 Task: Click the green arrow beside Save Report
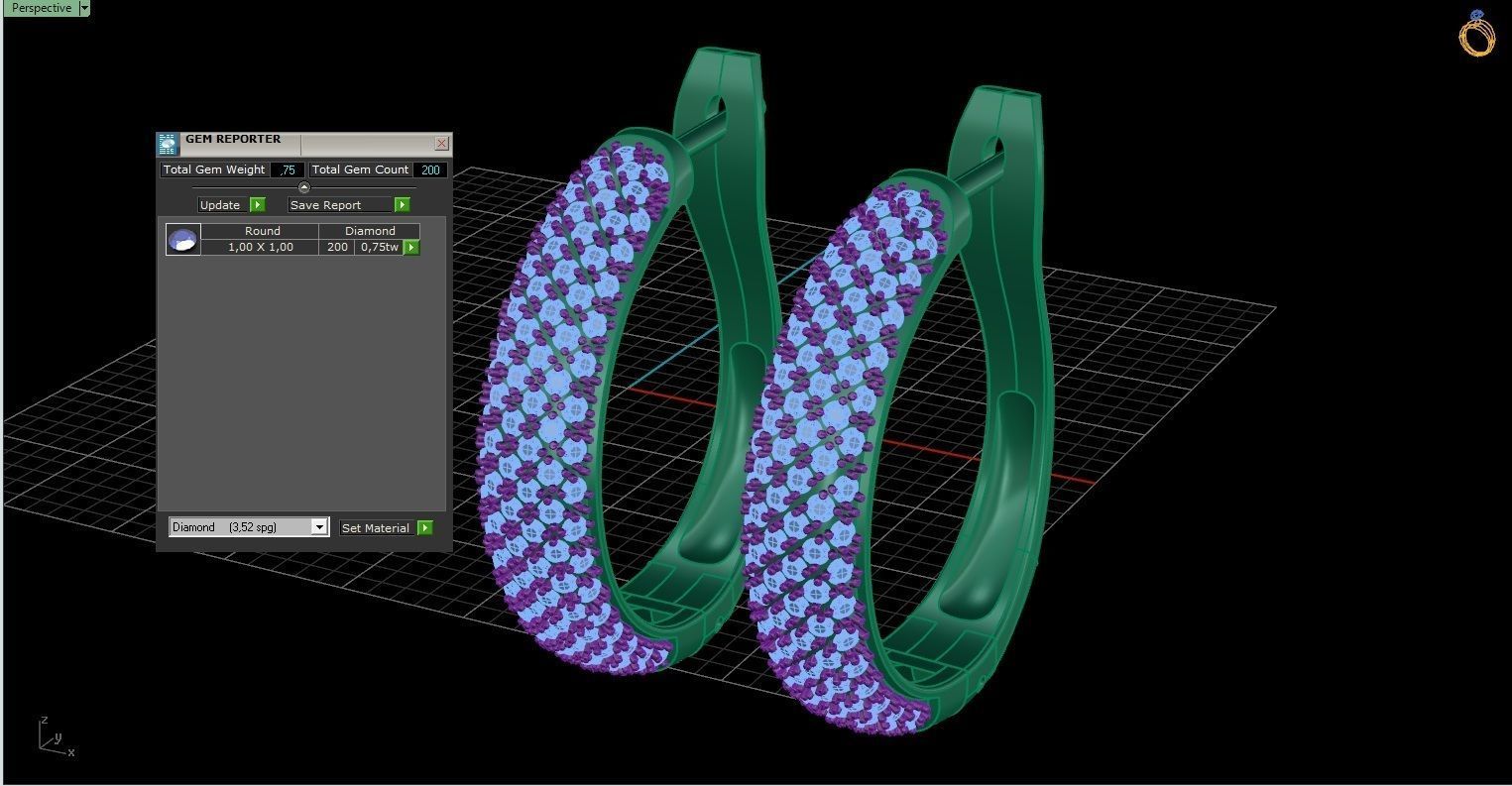402,205
